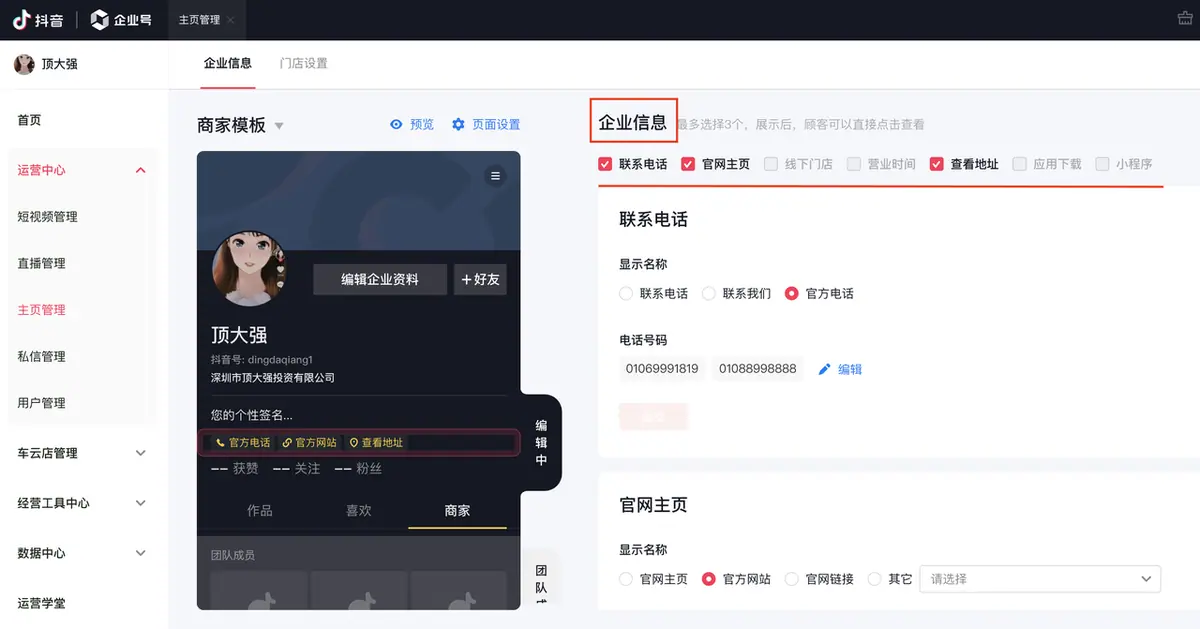This screenshot has width=1200, height=629.
Task: Open the hamburger menu on profile preview
Action: [494, 176]
